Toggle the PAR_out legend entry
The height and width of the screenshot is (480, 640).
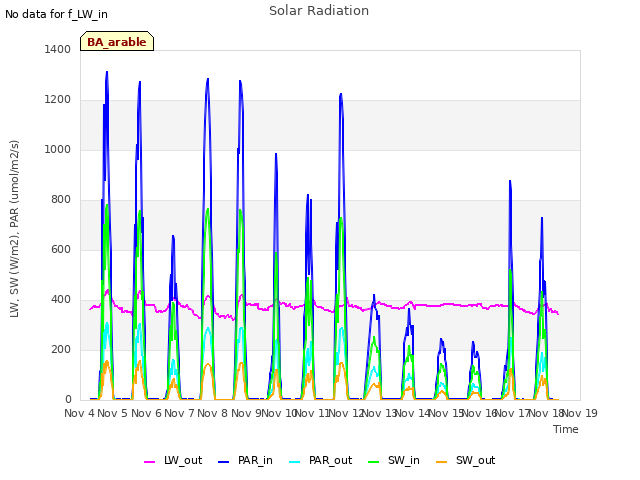point(320,460)
